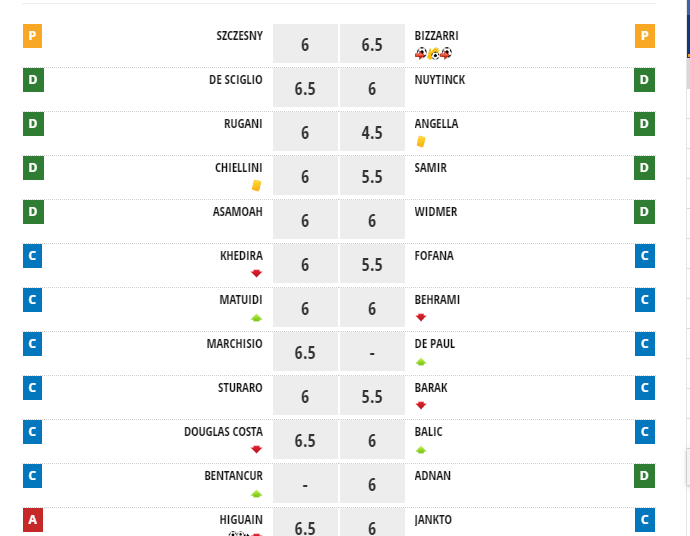Click Khedira's red substitution arrow
The height and width of the screenshot is (536, 690).
click(x=256, y=273)
